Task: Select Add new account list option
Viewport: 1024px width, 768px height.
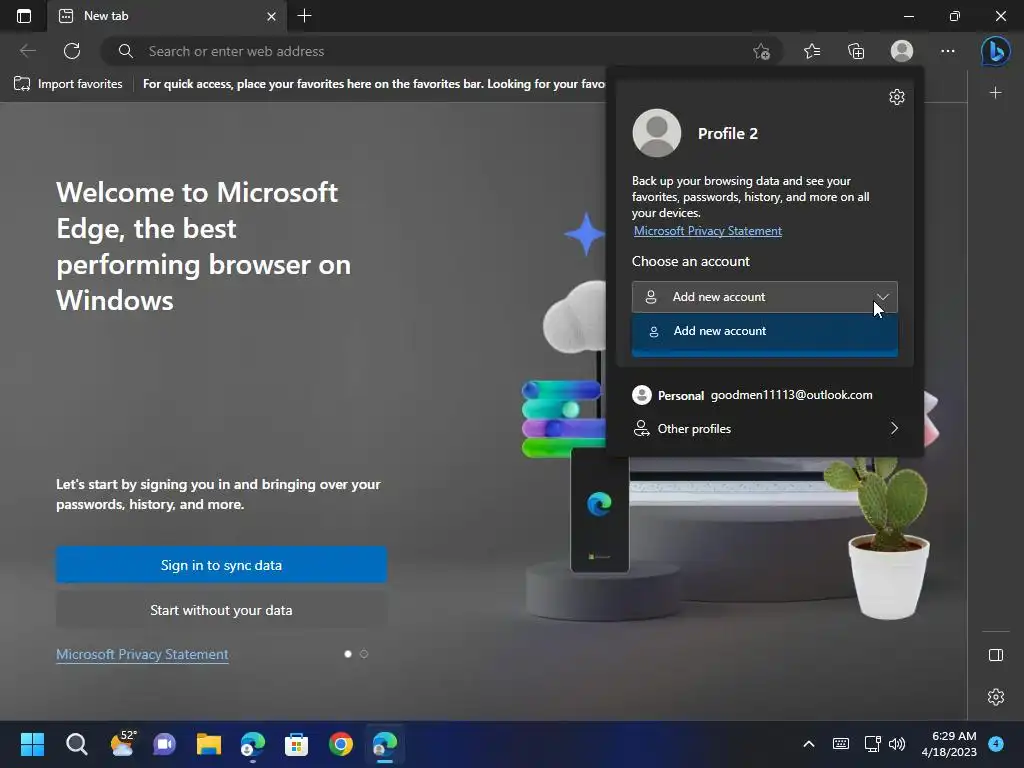Action: [x=765, y=331]
